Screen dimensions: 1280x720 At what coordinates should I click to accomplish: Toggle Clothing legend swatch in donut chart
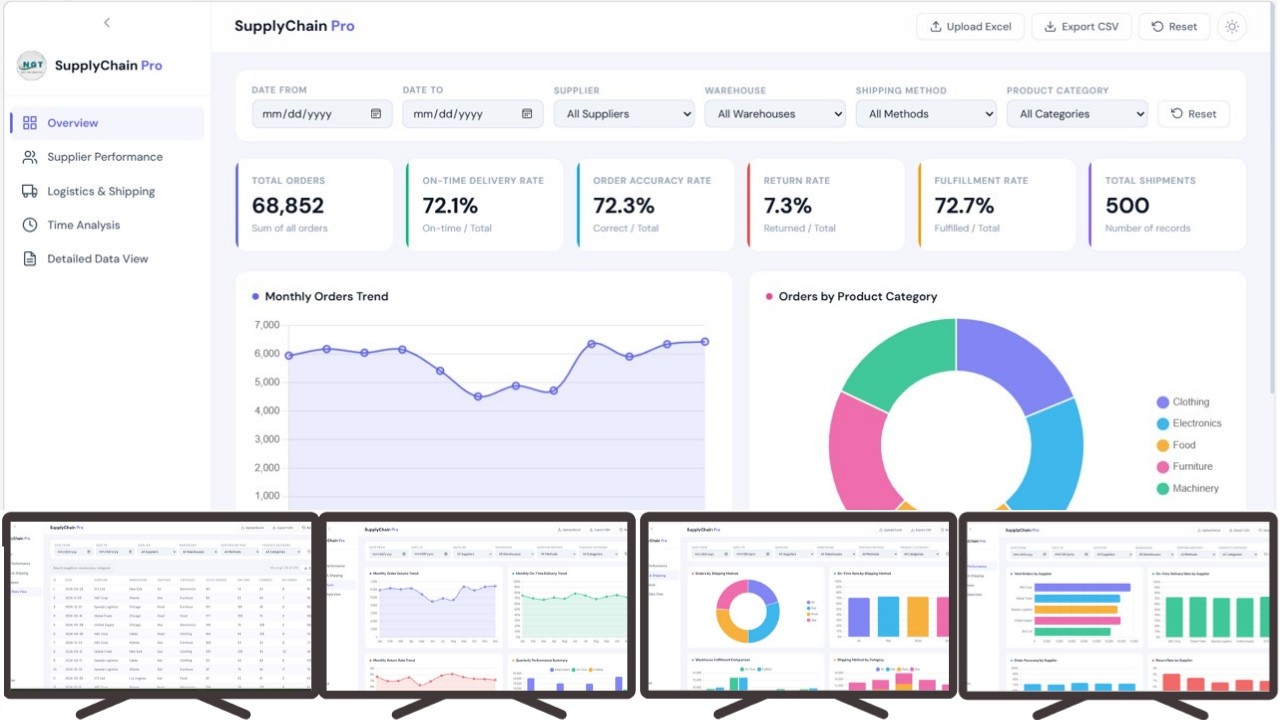[1163, 402]
